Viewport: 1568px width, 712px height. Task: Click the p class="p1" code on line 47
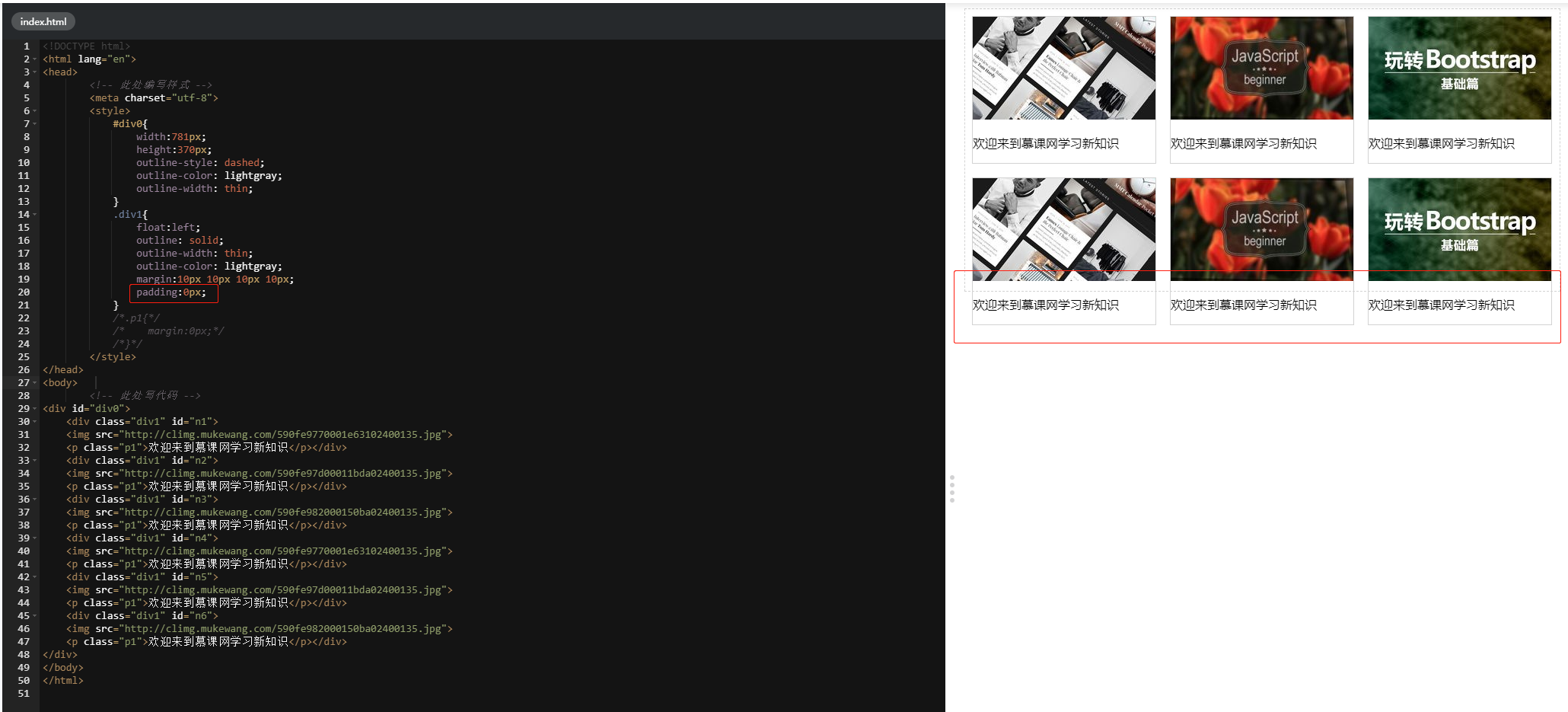pyautogui.click(x=206, y=642)
